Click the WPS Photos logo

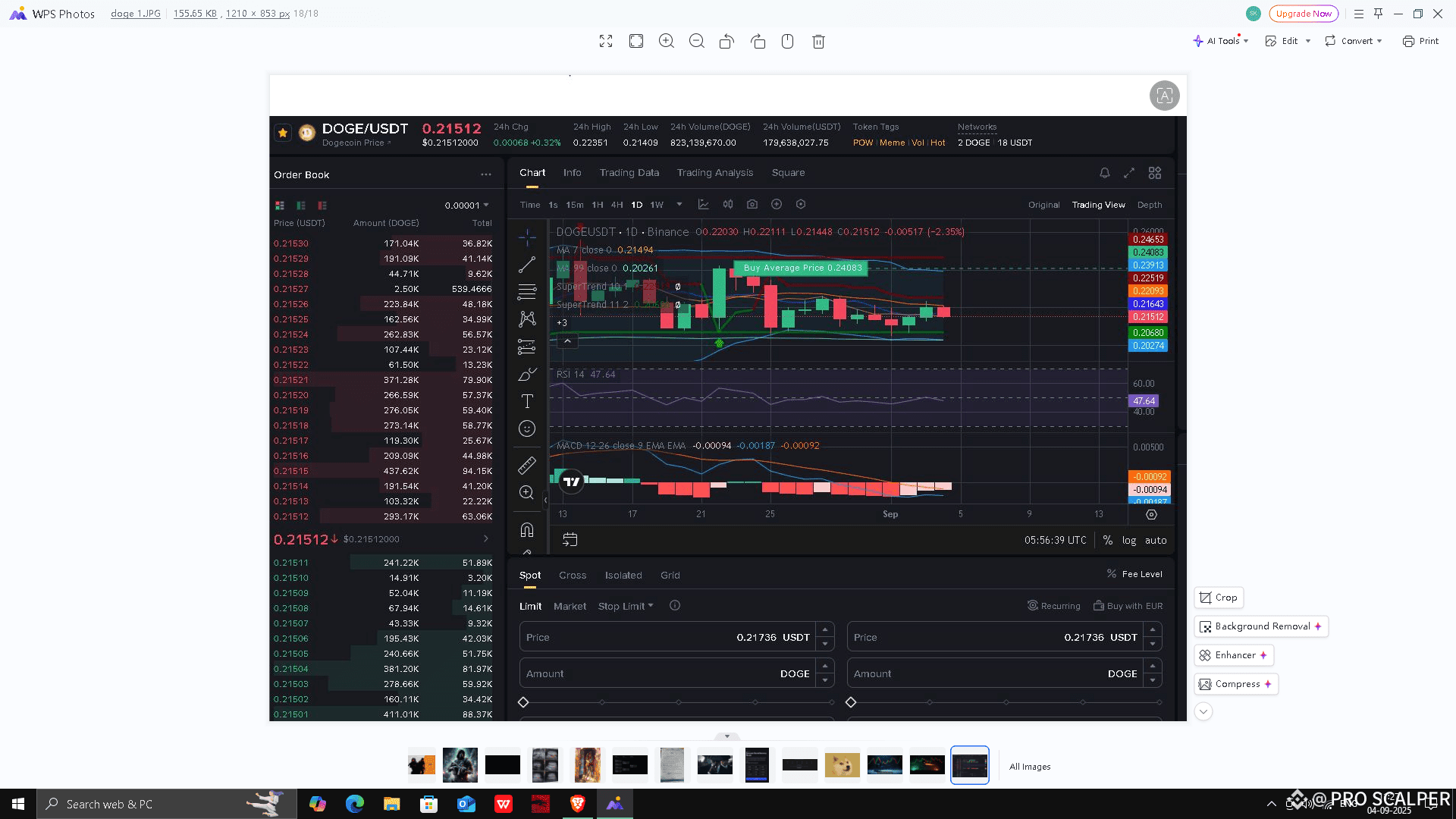click(x=17, y=14)
